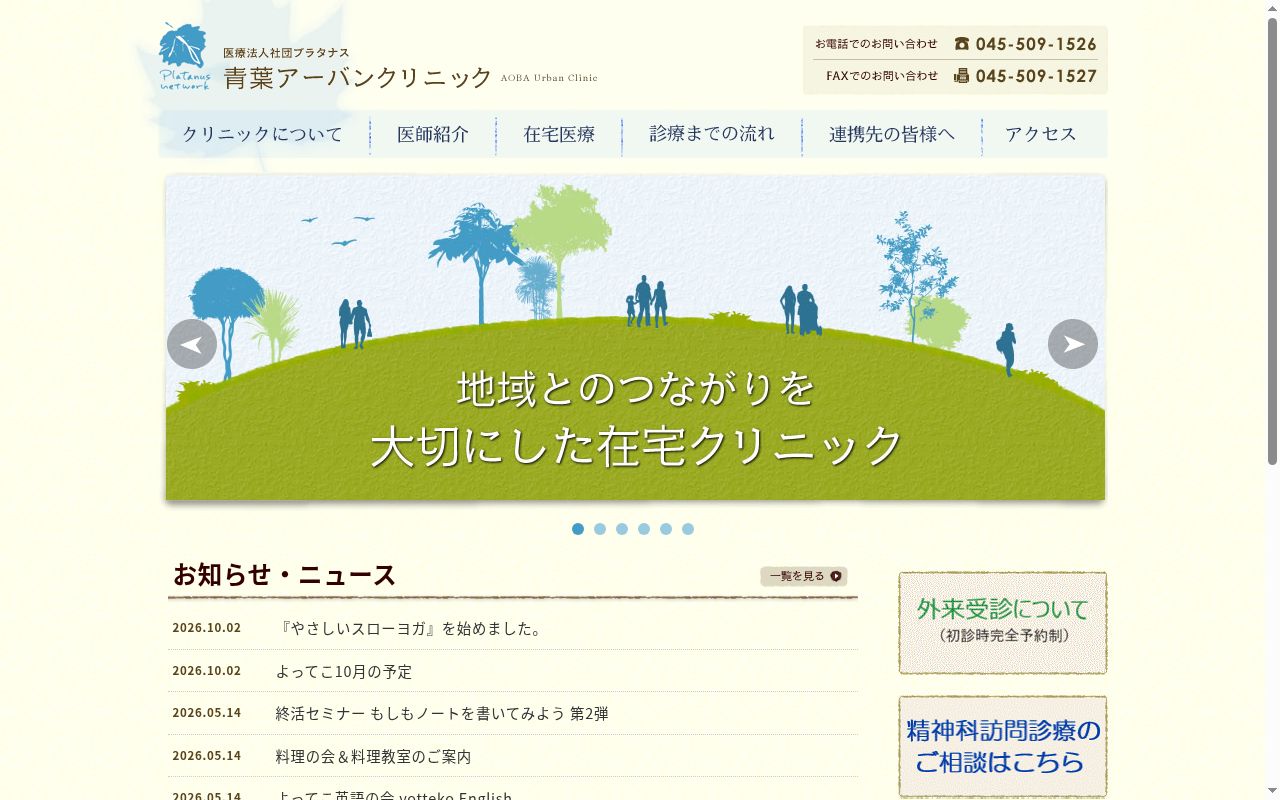Click the Platanus network leaf logo

pos(184,57)
